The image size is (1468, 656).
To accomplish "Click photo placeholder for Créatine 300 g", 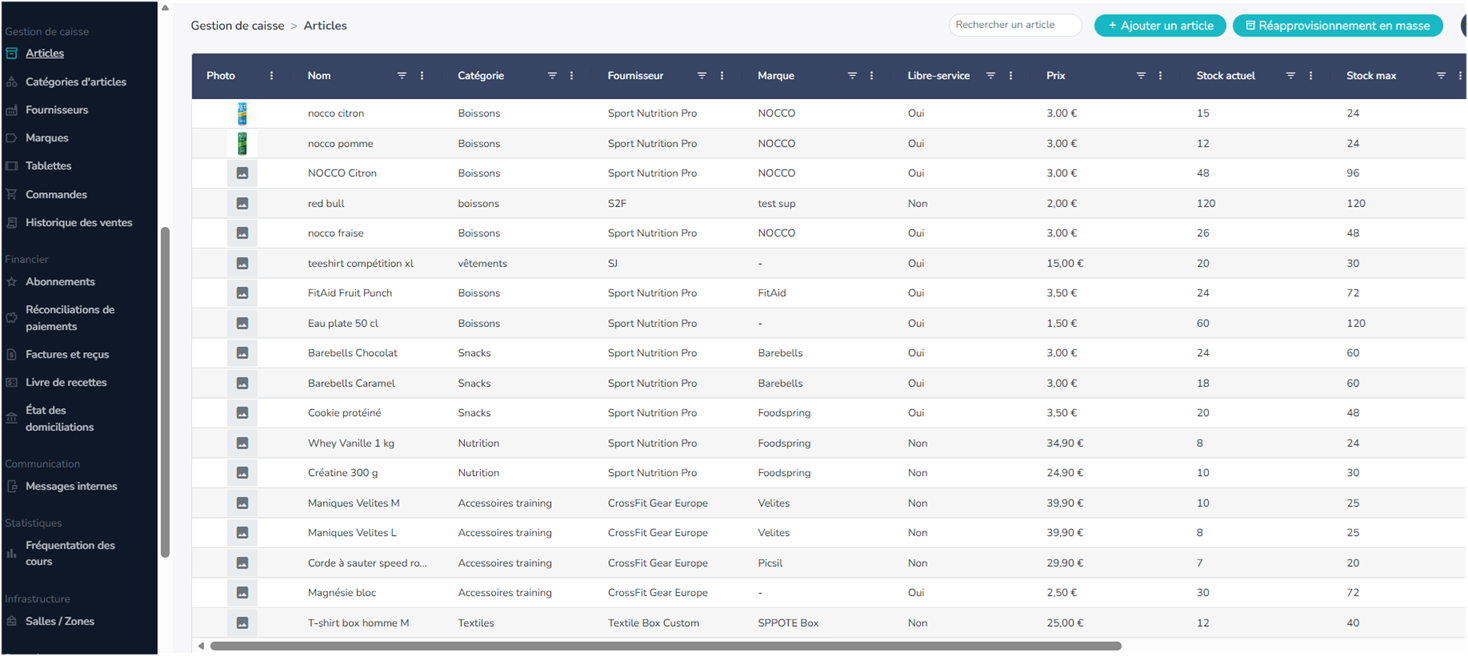I will coord(242,473).
